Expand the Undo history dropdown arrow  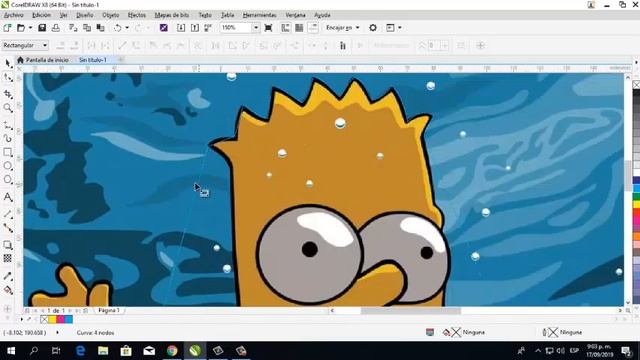[x=127, y=28]
